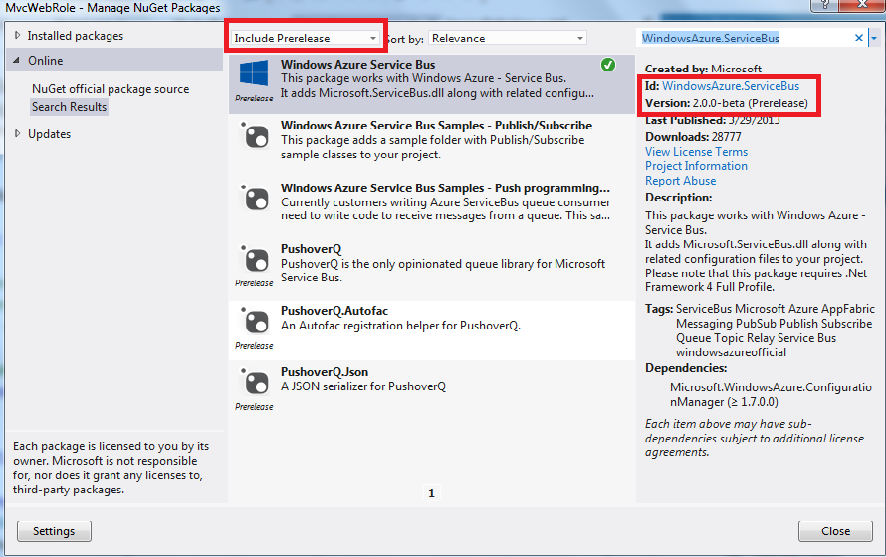Click the Created by: Microsoft text
886x557 pixels.
(703, 69)
